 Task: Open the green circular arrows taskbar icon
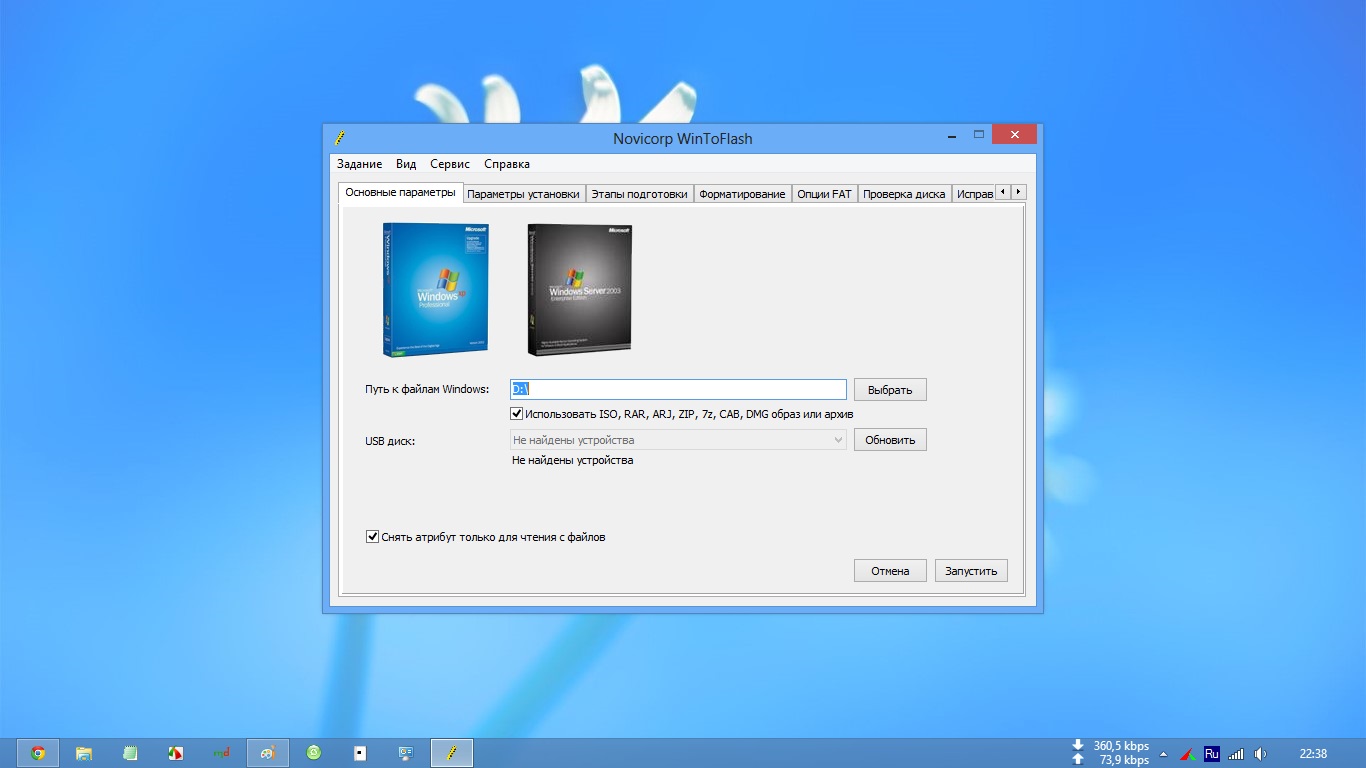[314, 753]
